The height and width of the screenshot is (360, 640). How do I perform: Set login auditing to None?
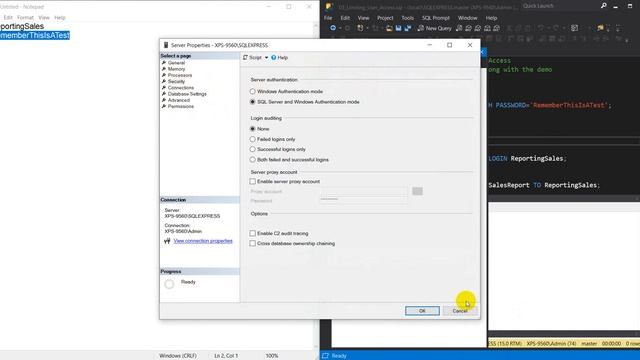253,129
